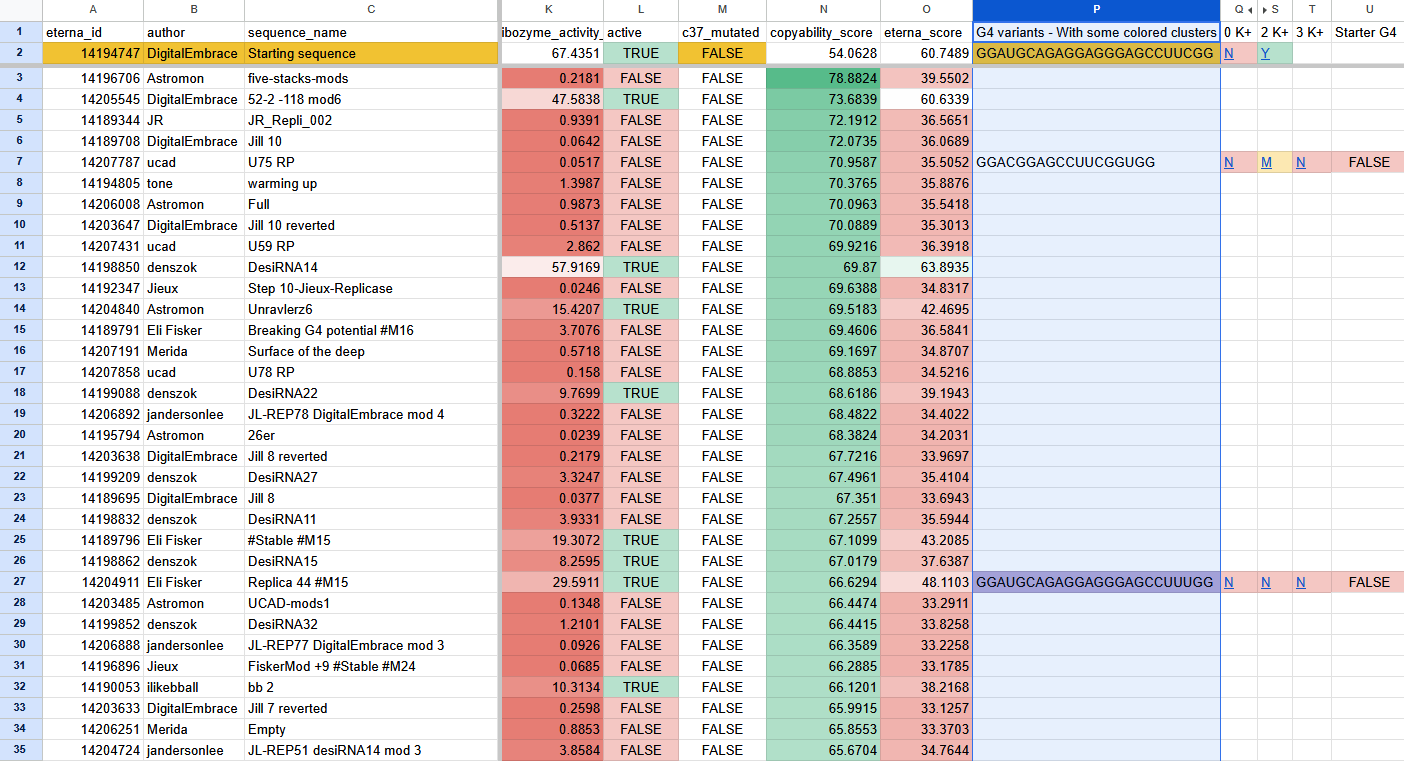Open the 3 K+ N link in row 7
The height and width of the screenshot is (761, 1404).
tap(1300, 162)
